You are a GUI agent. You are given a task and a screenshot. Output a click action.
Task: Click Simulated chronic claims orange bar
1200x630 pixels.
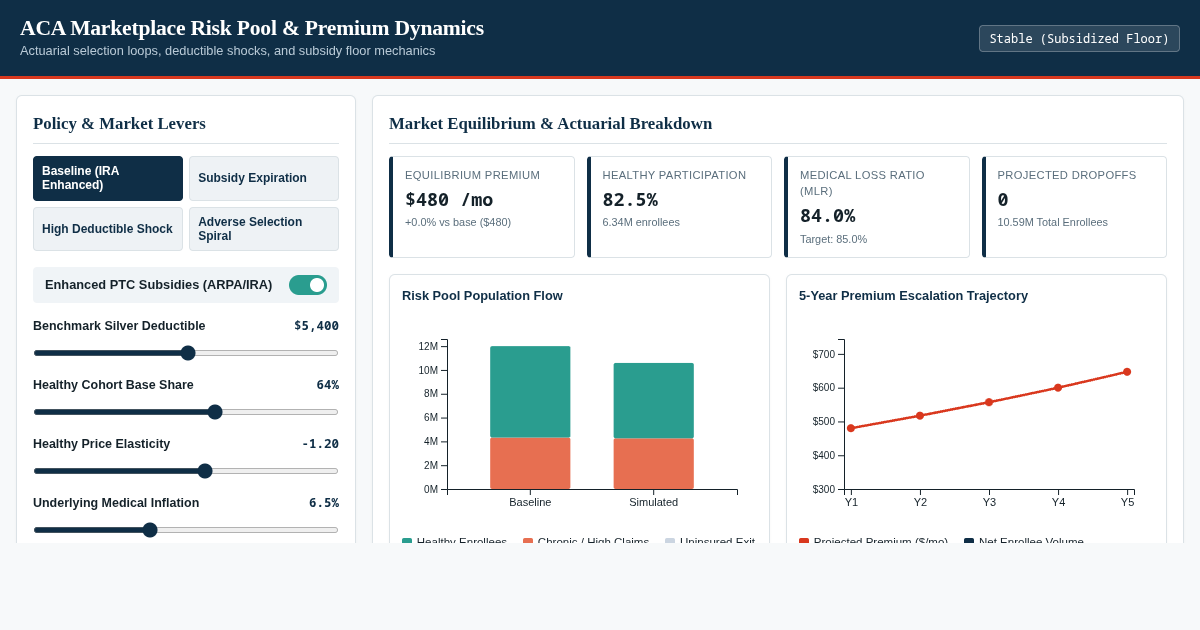(x=653, y=464)
